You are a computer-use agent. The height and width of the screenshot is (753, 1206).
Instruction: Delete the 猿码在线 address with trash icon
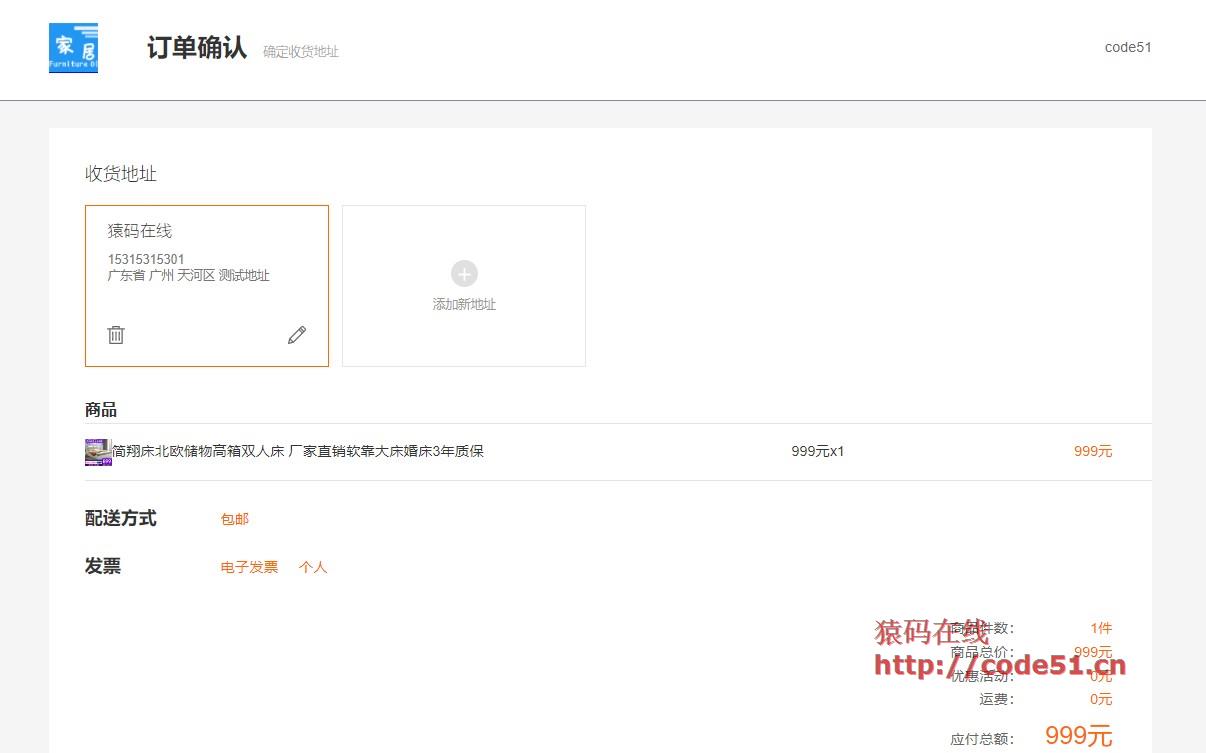click(116, 335)
